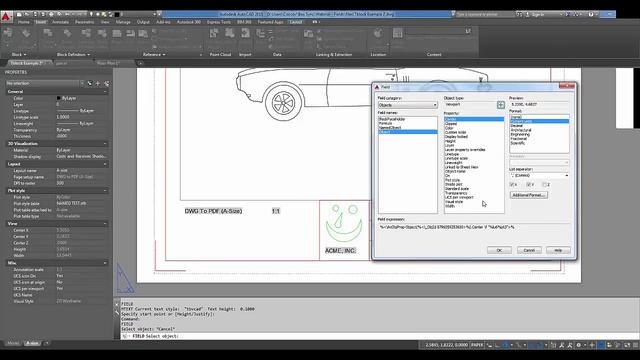The image size is (640, 360).
Task: Open the AutoCAD application menu logo
Action: pos(6,17)
